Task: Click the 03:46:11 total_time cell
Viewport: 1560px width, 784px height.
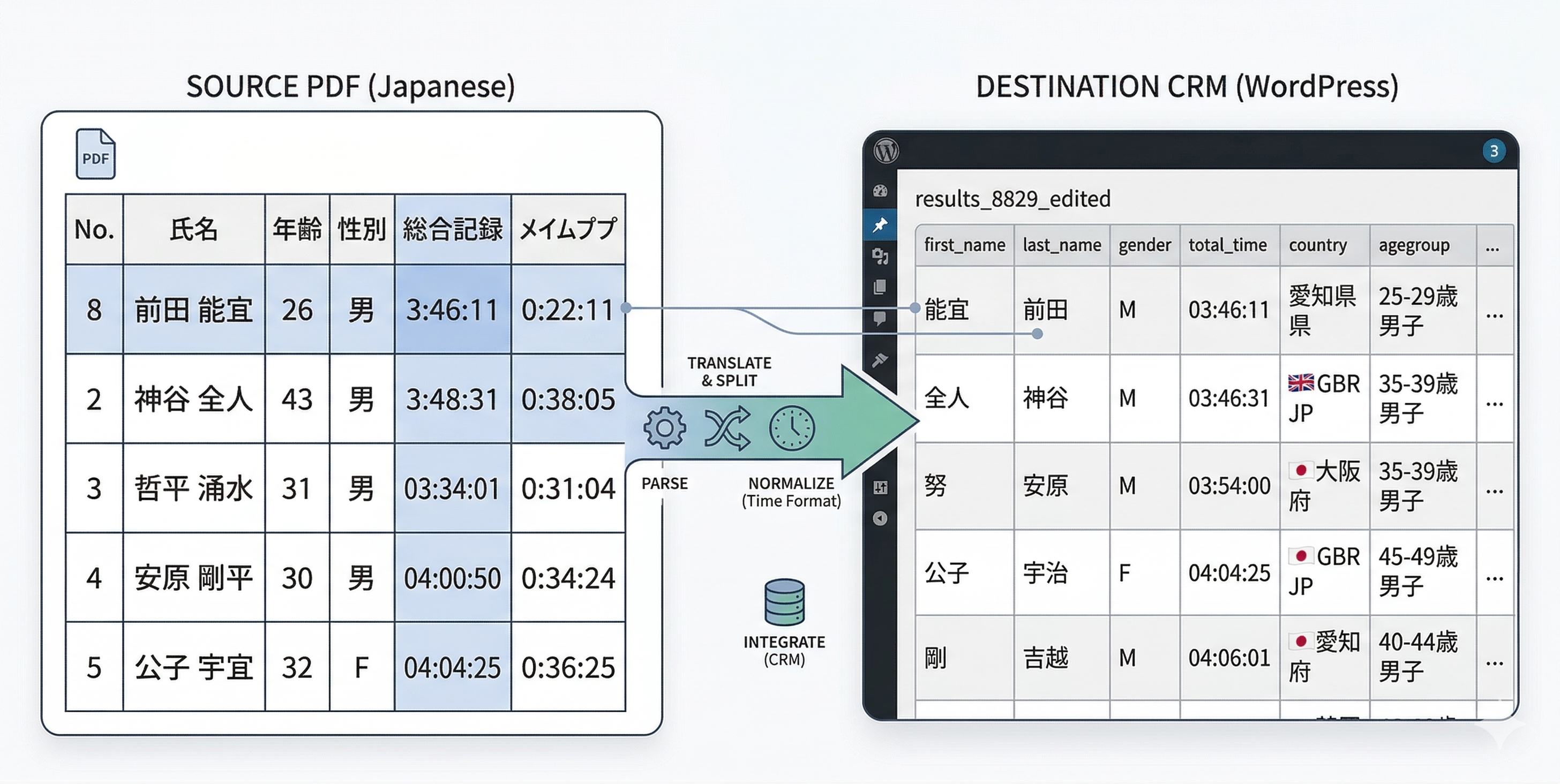Action: pos(1229,310)
